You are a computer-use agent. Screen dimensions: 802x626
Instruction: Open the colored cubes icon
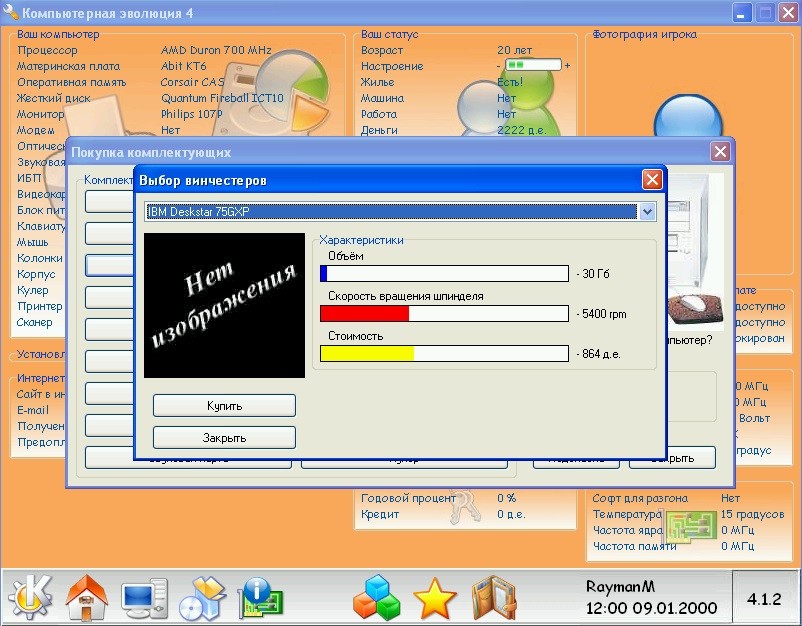coord(376,597)
